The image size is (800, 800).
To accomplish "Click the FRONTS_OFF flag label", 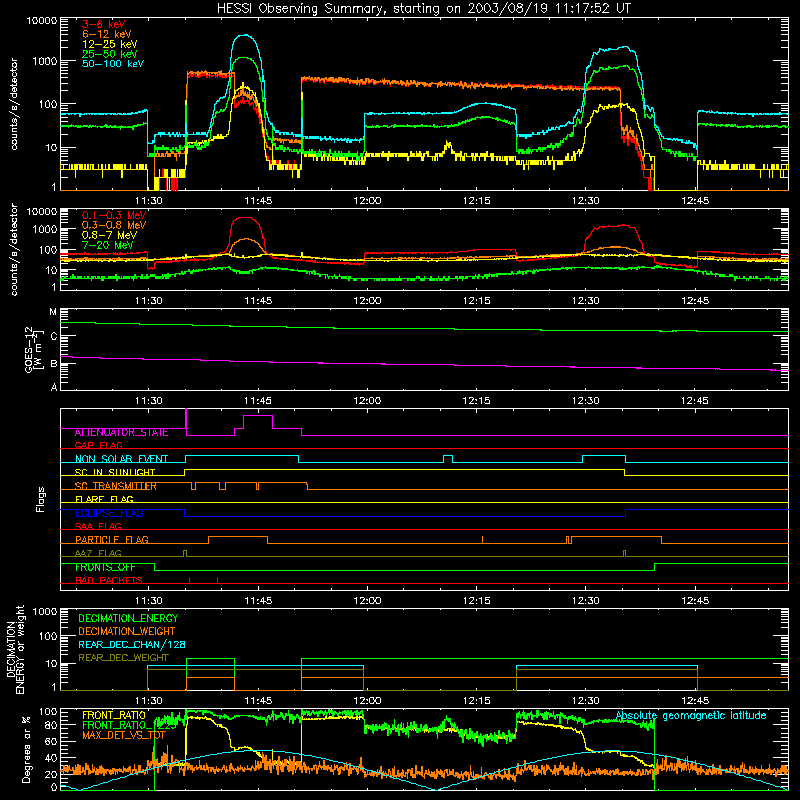I will tap(105, 567).
